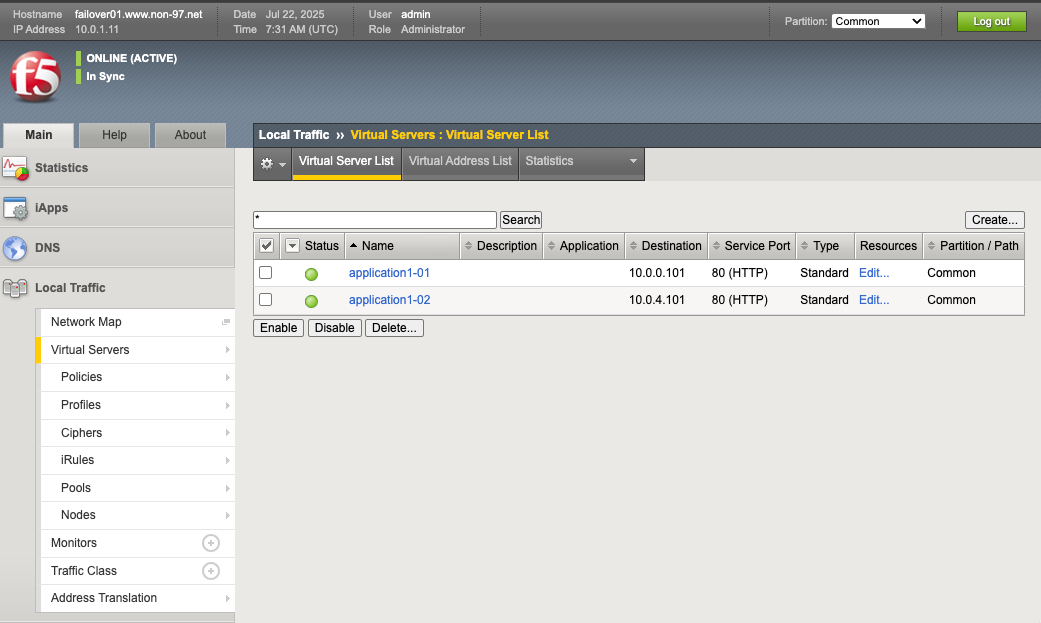Click Edit... resources link for application1-02
The width and height of the screenshot is (1041, 623).
[874, 300]
